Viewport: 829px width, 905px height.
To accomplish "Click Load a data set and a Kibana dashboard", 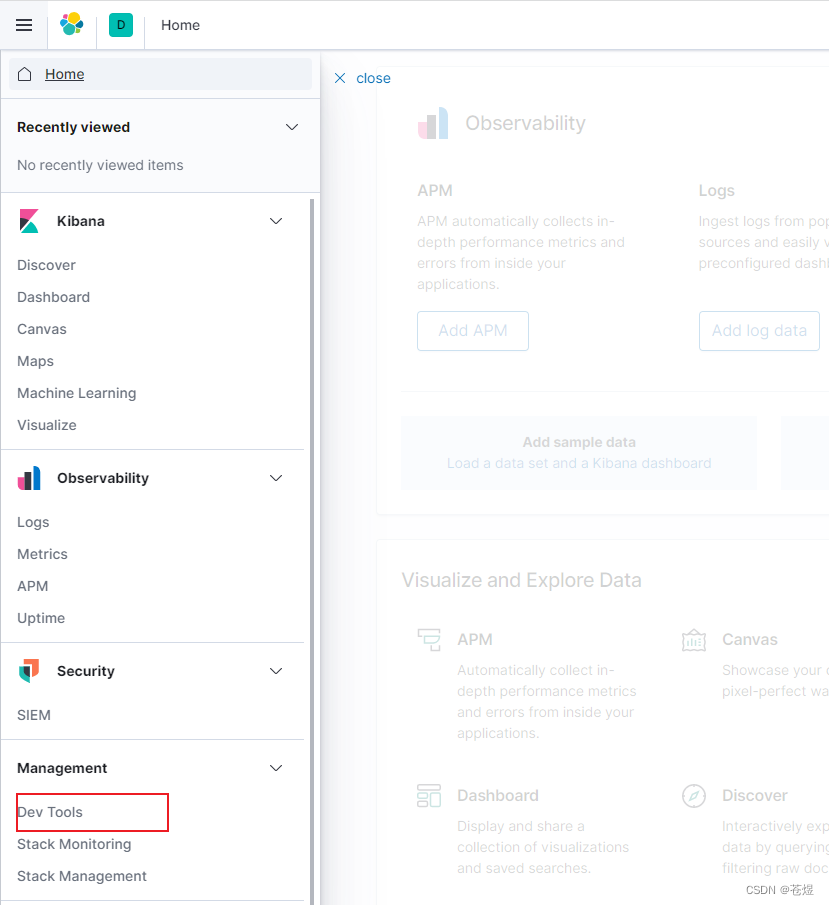I will (579, 463).
